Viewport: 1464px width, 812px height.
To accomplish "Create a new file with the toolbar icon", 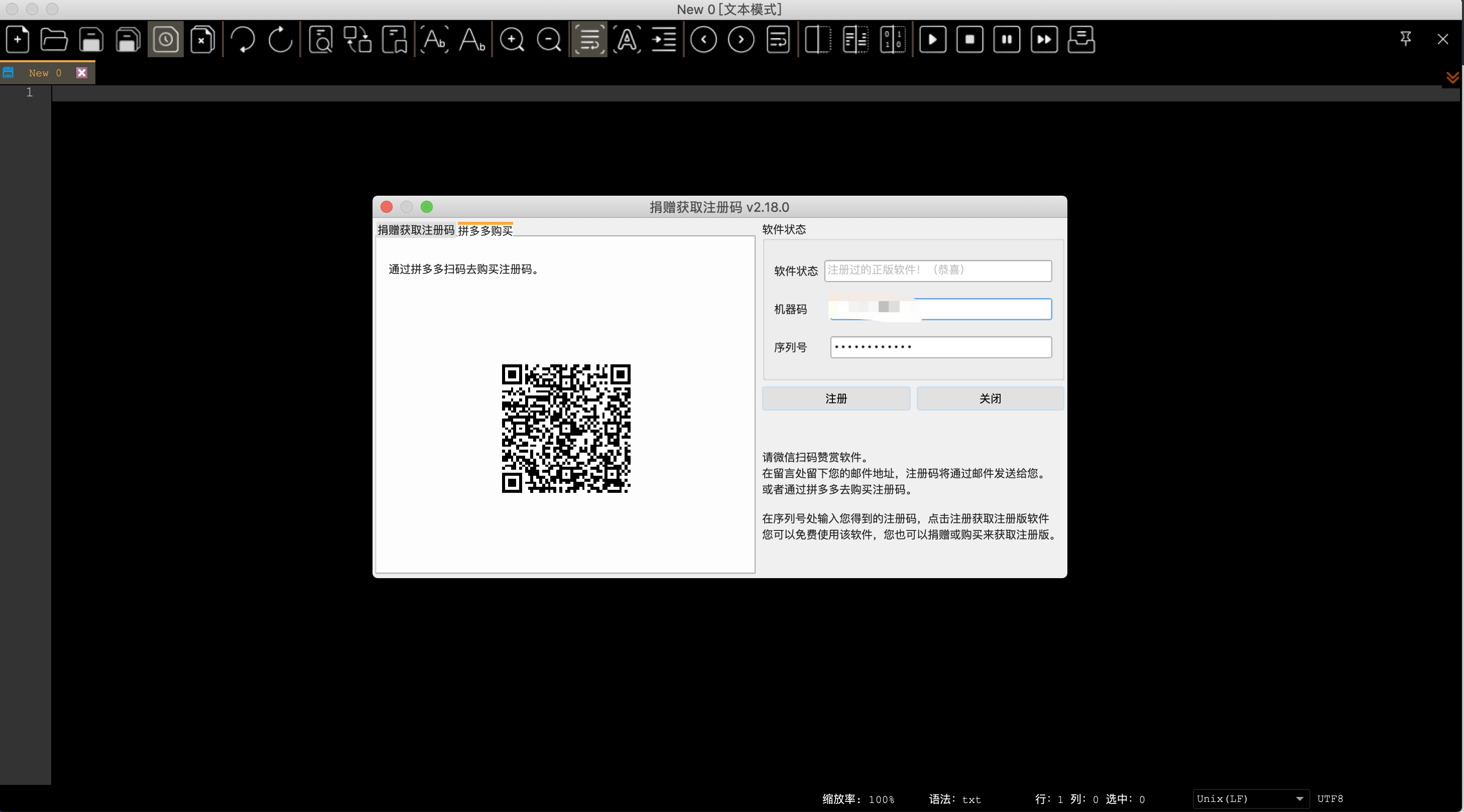I will [x=18, y=40].
